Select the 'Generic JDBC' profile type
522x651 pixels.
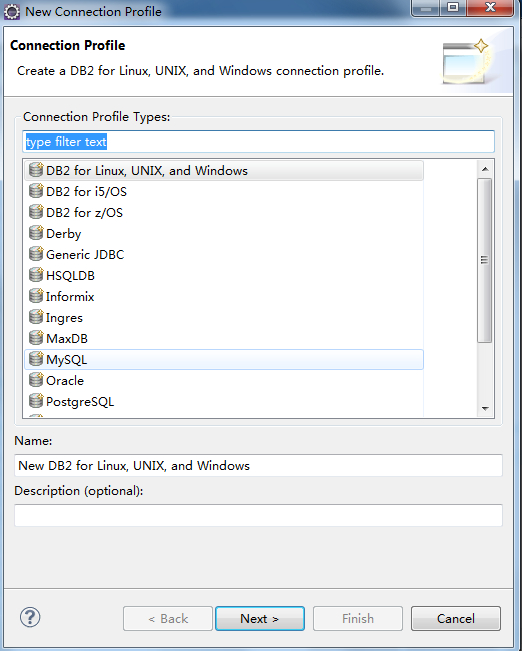click(x=224, y=255)
